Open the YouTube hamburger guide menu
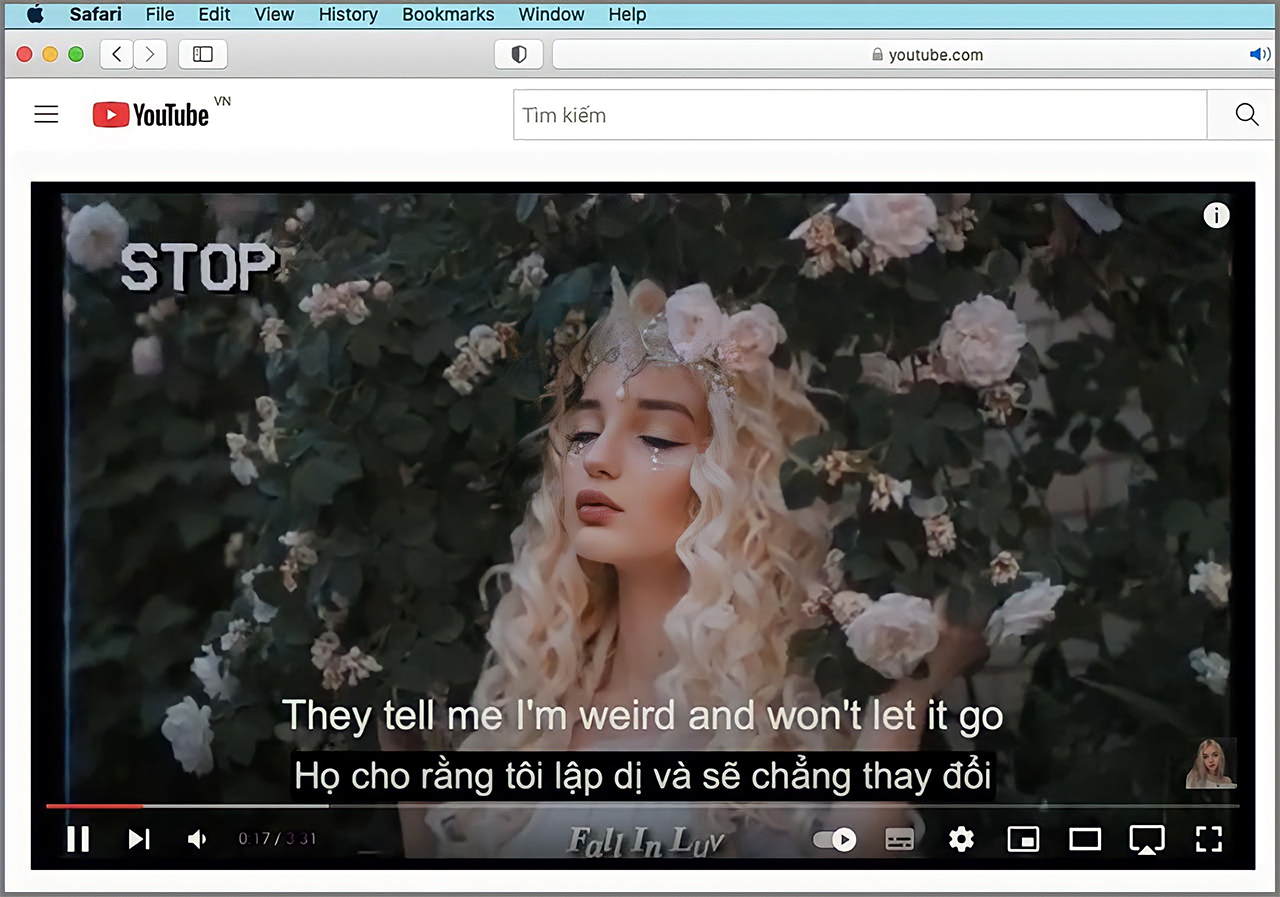Viewport: 1280px width, 897px height. [x=46, y=114]
